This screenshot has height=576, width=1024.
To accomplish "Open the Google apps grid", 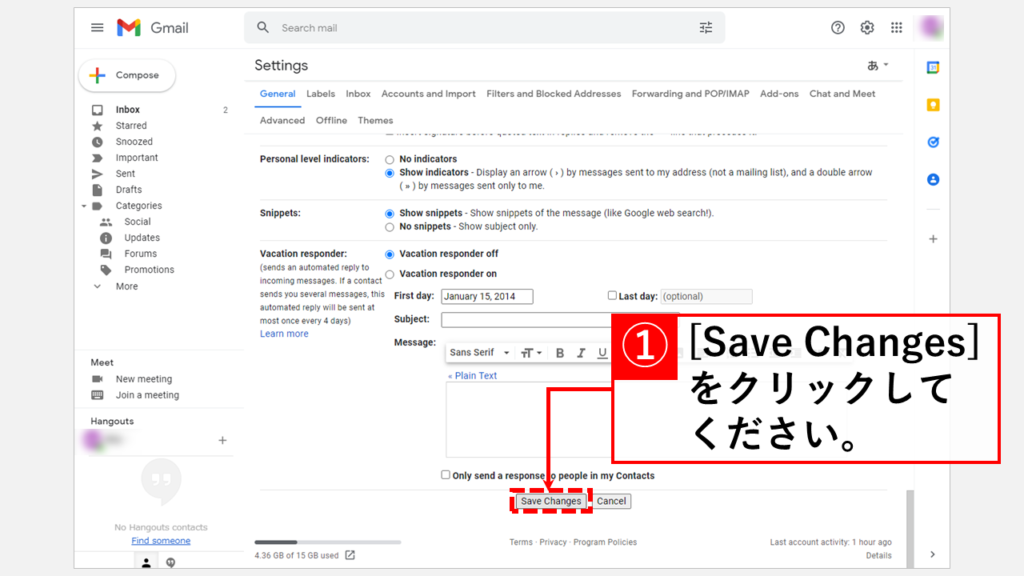I will [896, 28].
